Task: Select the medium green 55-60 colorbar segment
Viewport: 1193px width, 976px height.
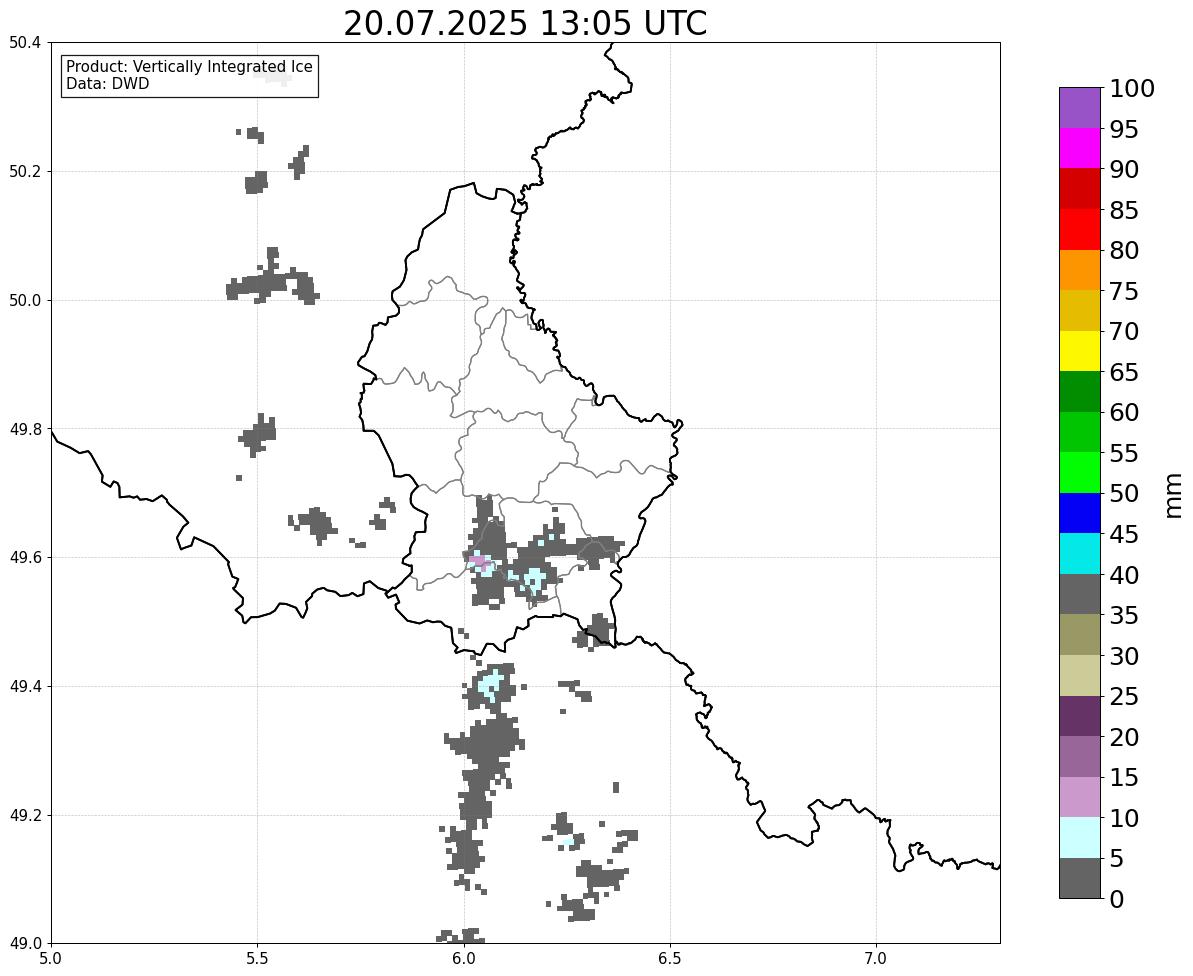Action: 1080,432
